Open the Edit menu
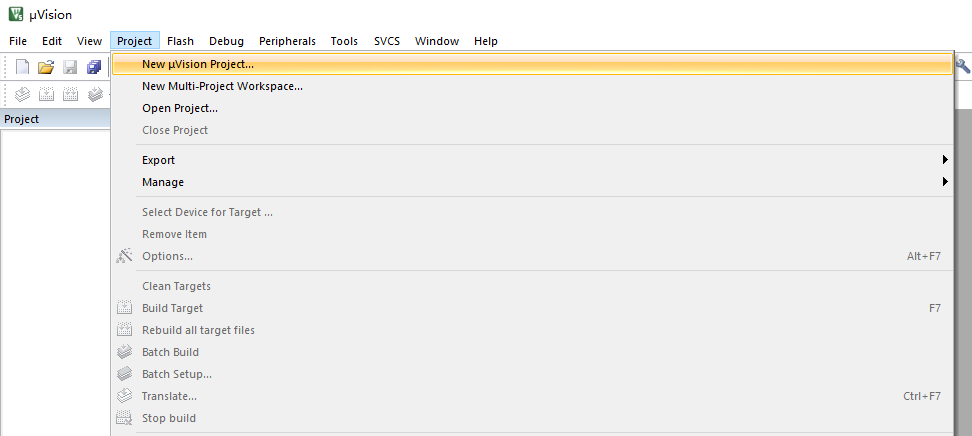Image resolution: width=972 pixels, height=436 pixels. coord(52,41)
